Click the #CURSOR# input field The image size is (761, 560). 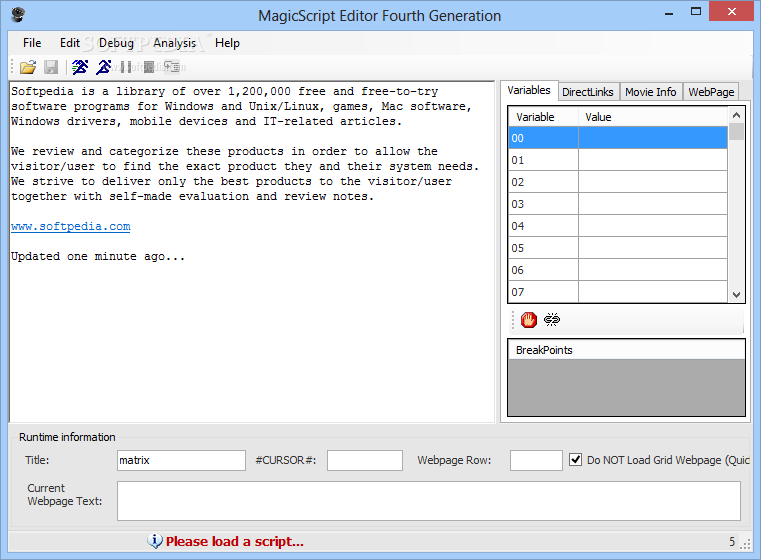(364, 460)
